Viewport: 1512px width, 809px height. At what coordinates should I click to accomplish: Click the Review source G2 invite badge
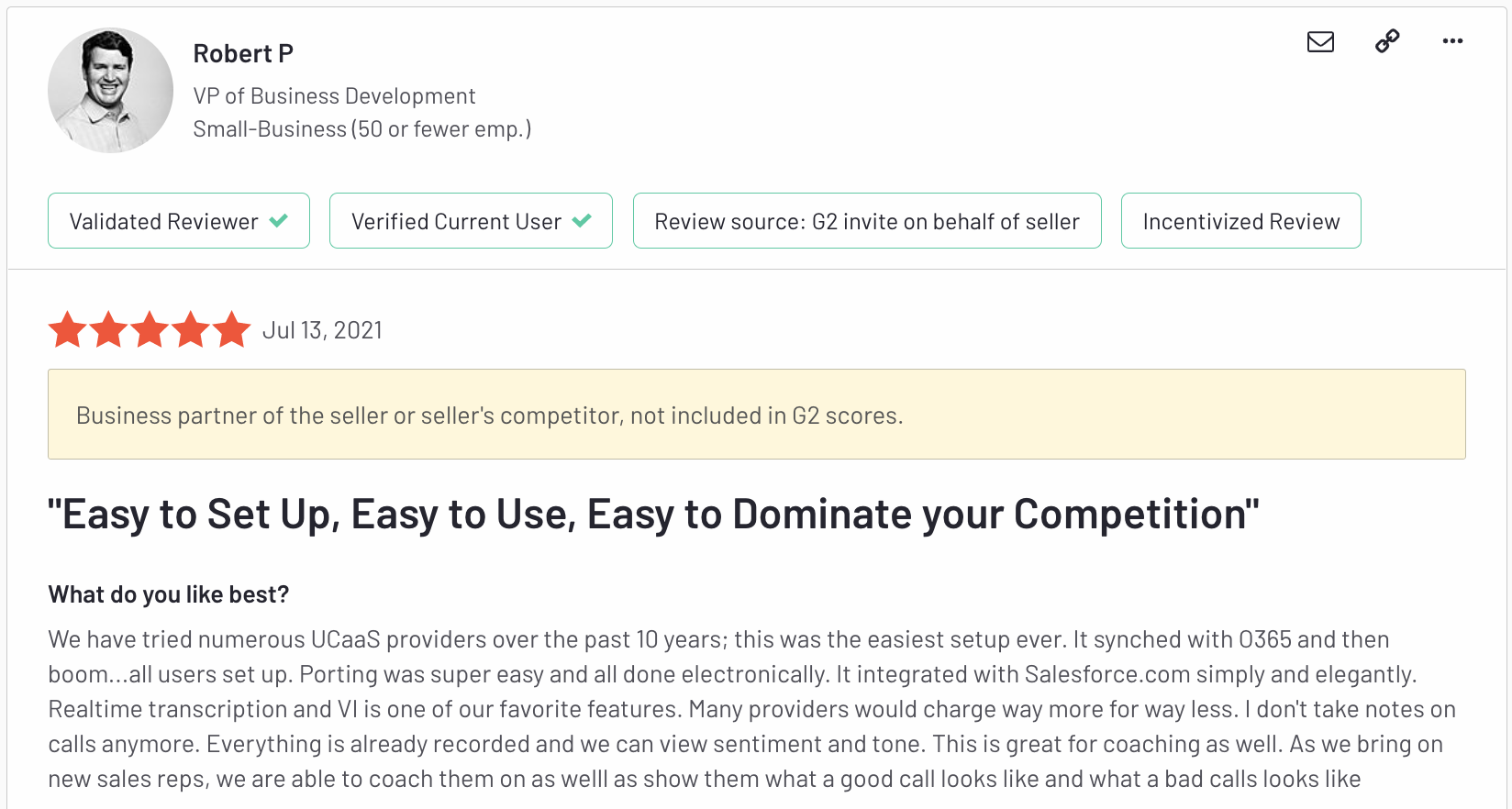pyautogui.click(x=867, y=221)
